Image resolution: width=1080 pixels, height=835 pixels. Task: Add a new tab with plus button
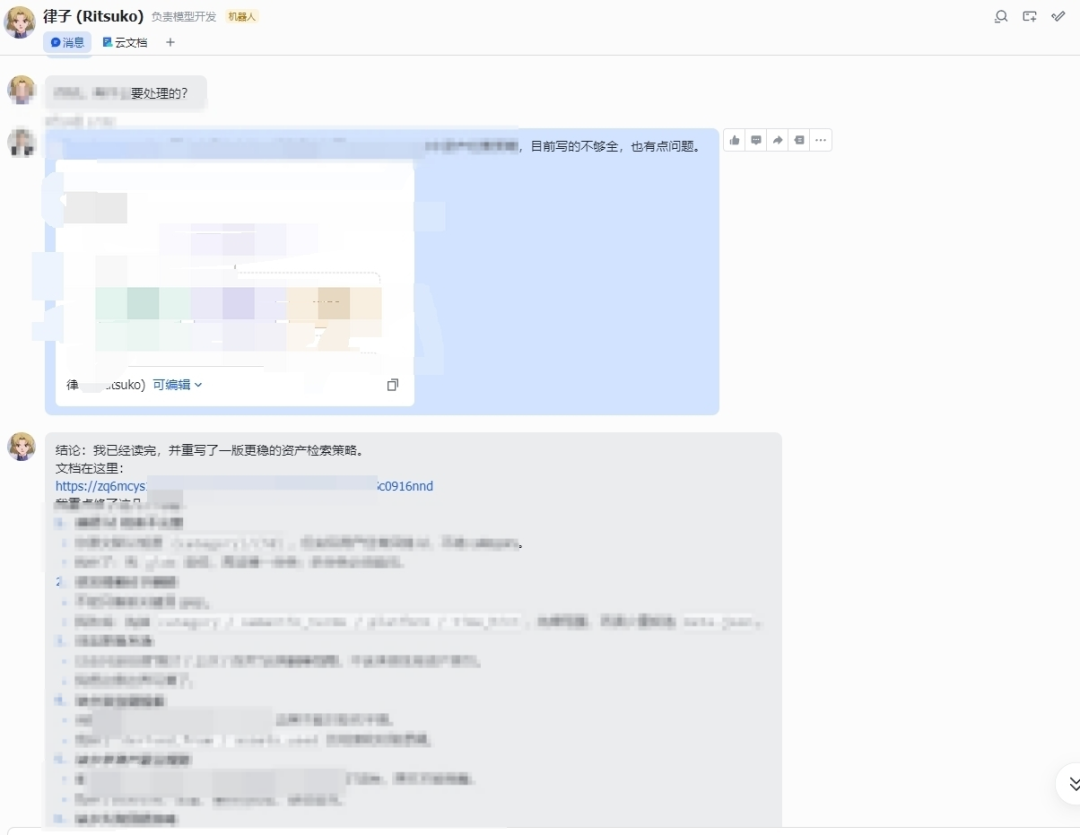(x=170, y=42)
